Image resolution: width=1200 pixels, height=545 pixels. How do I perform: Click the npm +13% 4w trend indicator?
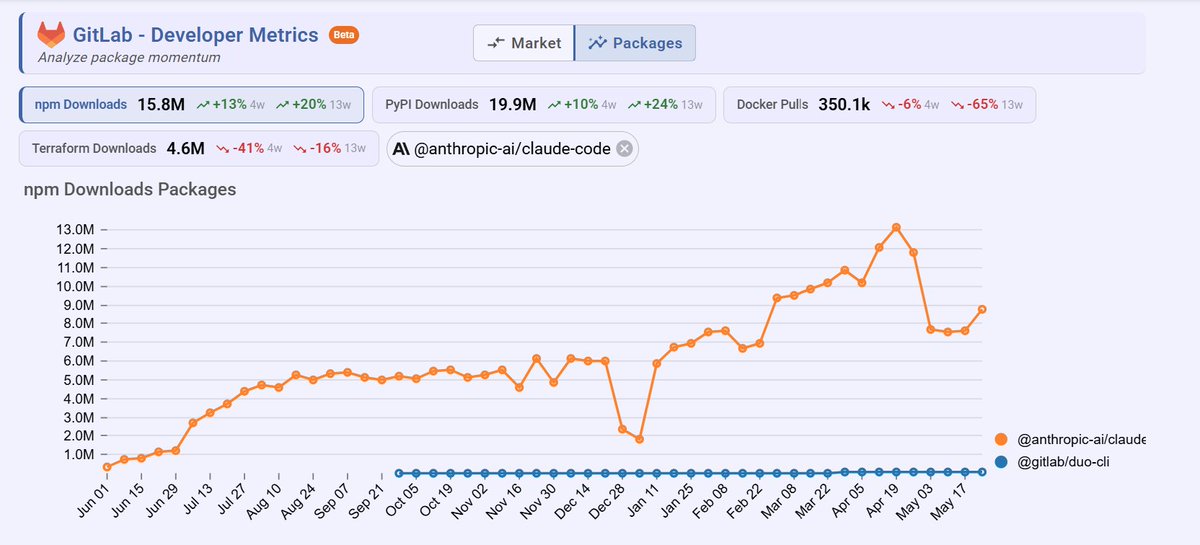point(231,104)
